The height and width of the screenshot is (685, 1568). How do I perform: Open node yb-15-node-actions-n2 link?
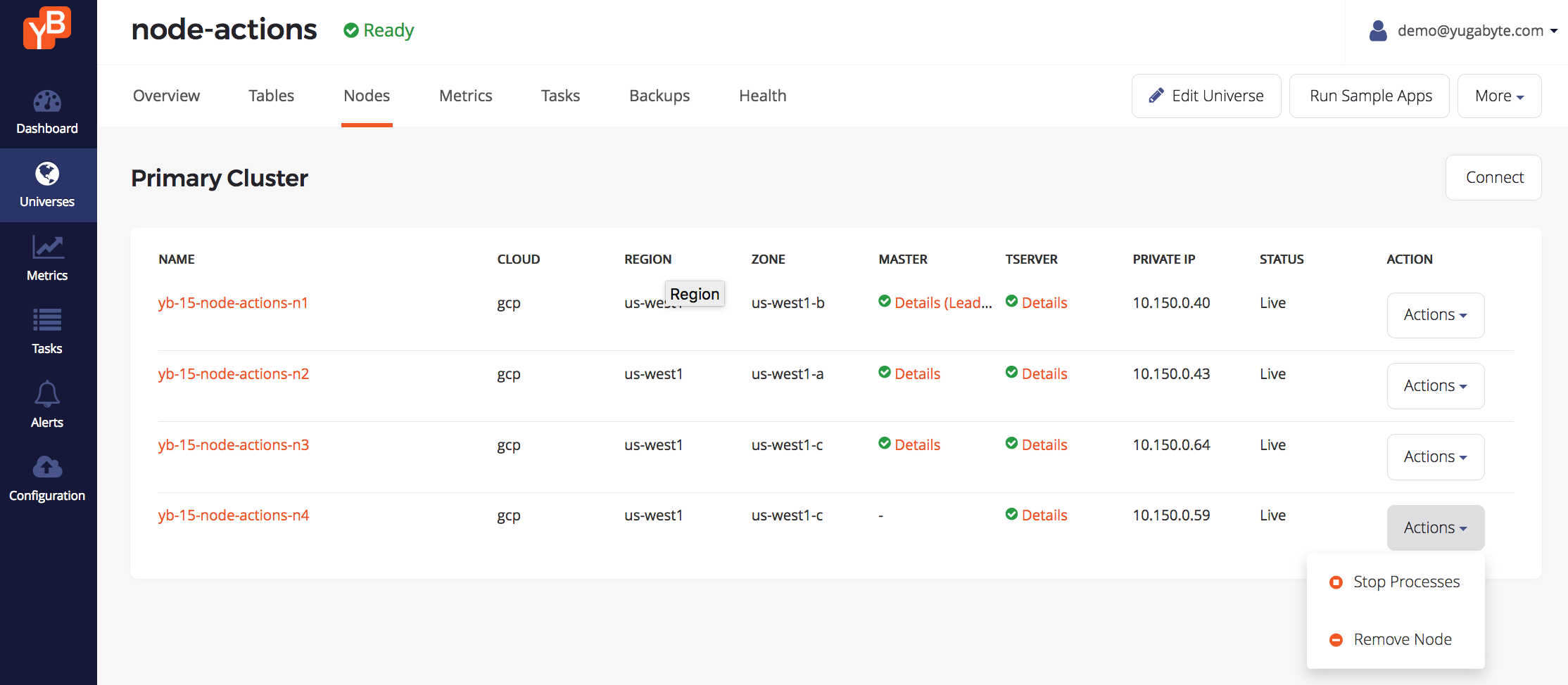point(233,374)
